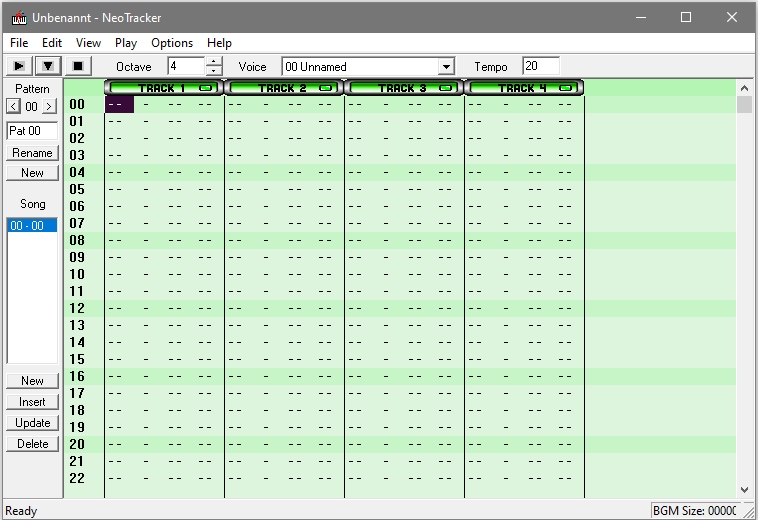Toggle the Track 2 mute indicator

point(326,88)
